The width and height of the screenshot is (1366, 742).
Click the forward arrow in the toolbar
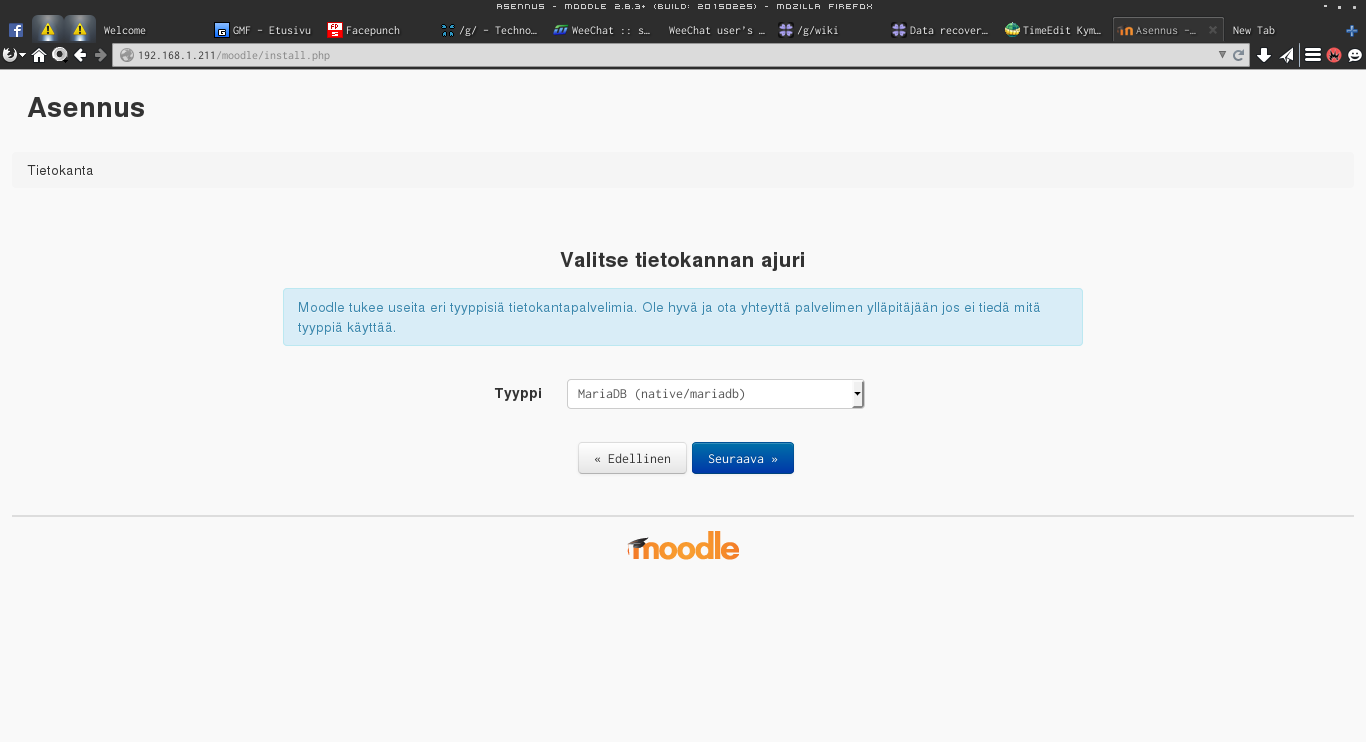[100, 55]
